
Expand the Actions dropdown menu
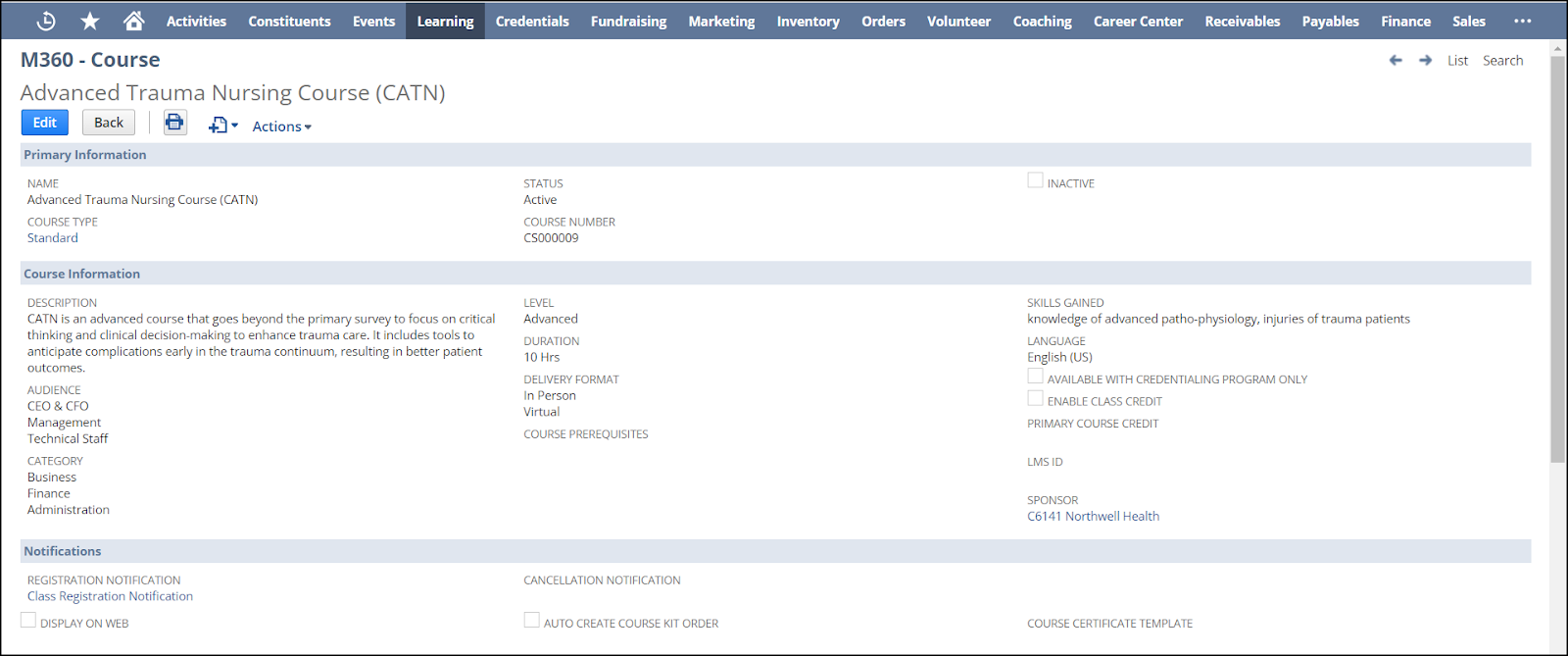pos(281,126)
